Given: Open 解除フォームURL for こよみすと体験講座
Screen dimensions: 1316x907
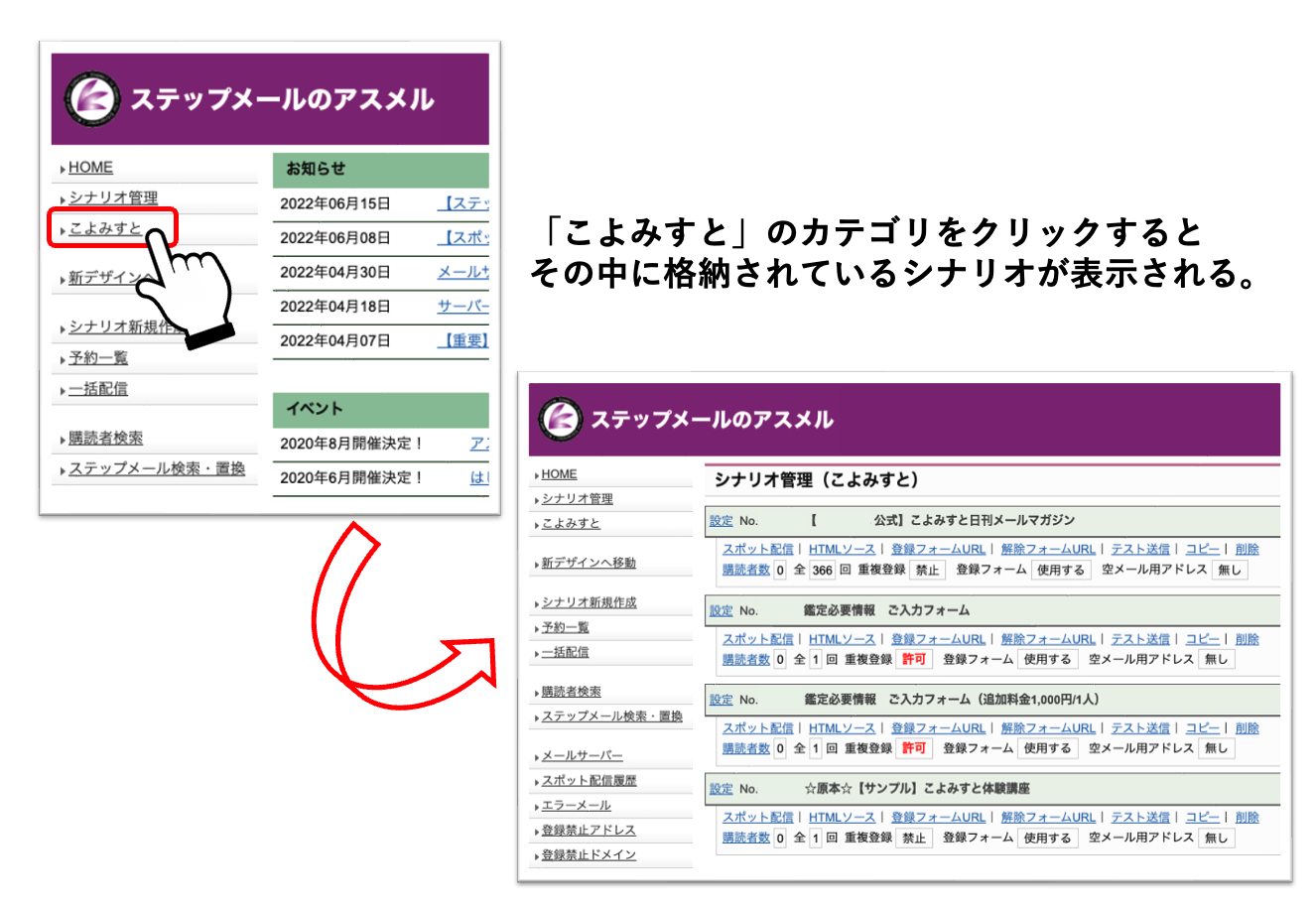Looking at the screenshot, I should point(1049,818).
